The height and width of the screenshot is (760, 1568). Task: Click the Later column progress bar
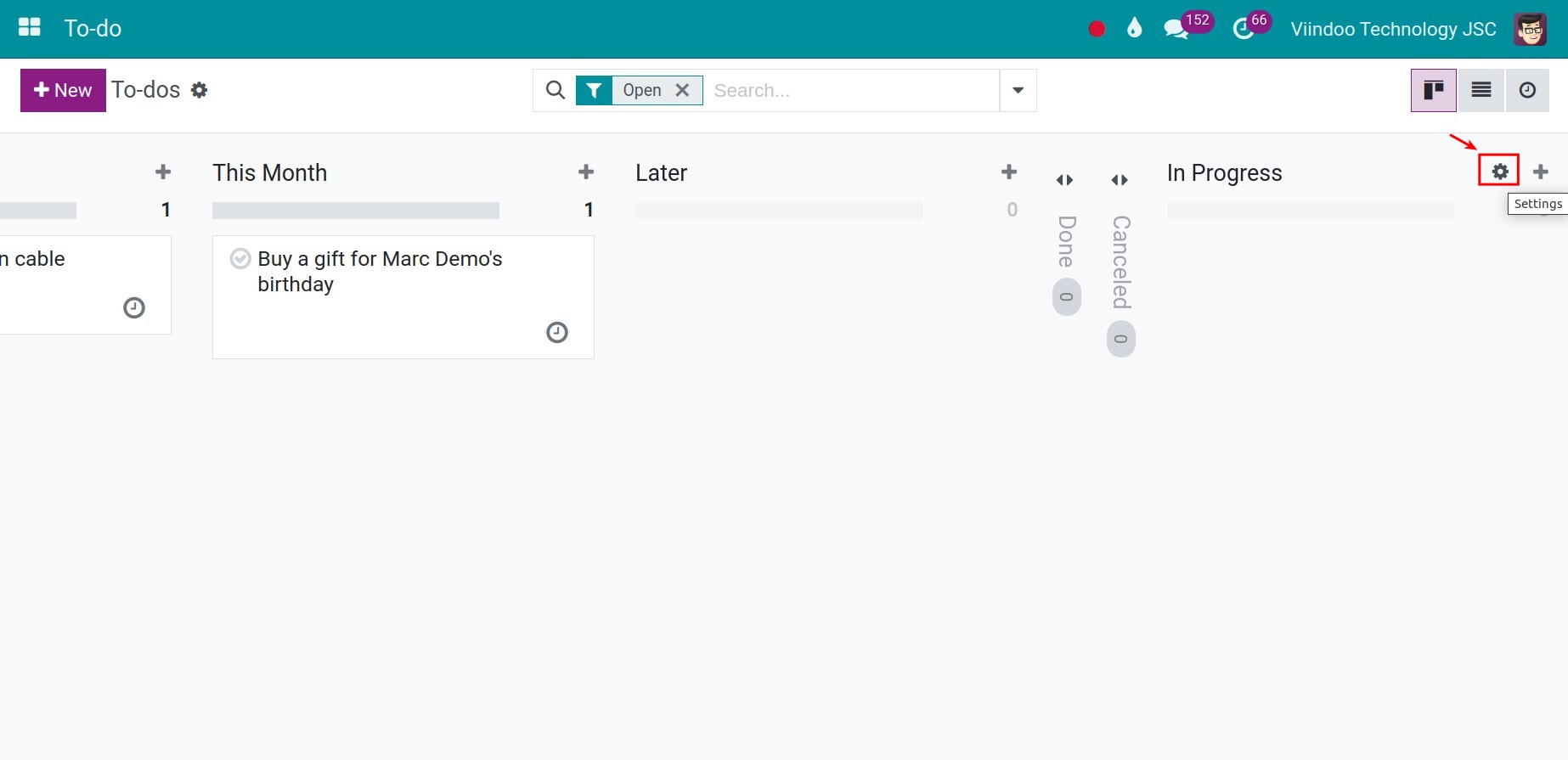pyautogui.click(x=779, y=211)
